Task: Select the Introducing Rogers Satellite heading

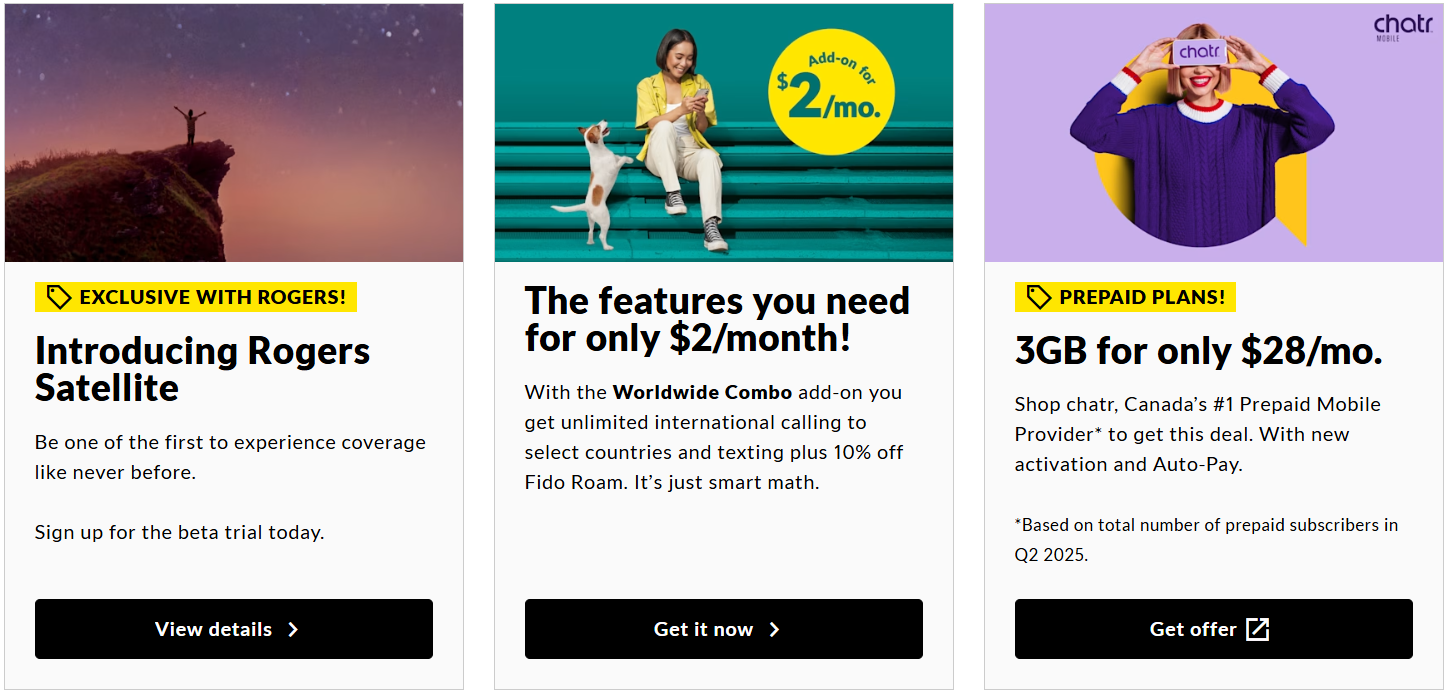Action: (x=202, y=369)
